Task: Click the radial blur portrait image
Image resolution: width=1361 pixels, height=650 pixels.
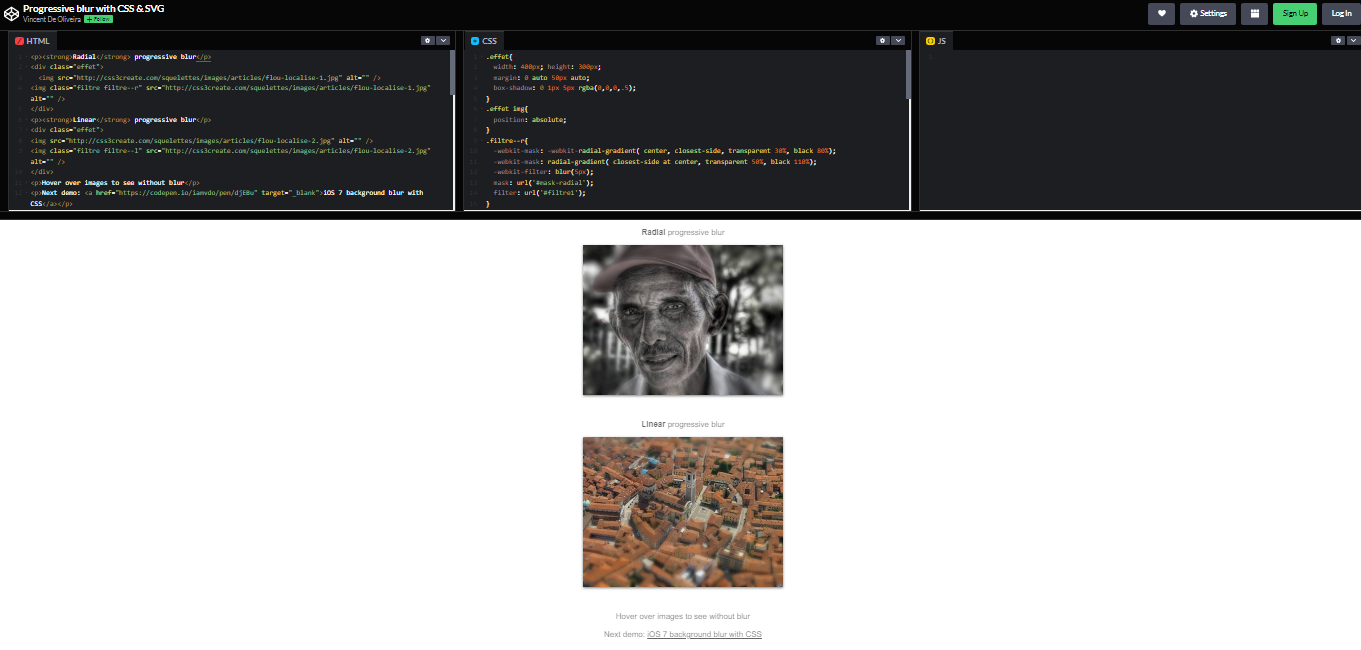Action: pos(682,320)
